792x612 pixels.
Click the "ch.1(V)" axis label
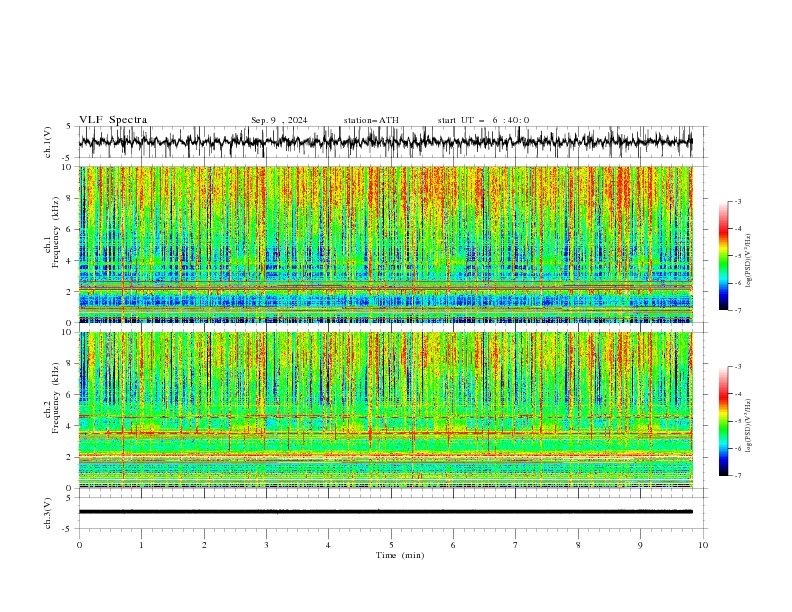48,142
